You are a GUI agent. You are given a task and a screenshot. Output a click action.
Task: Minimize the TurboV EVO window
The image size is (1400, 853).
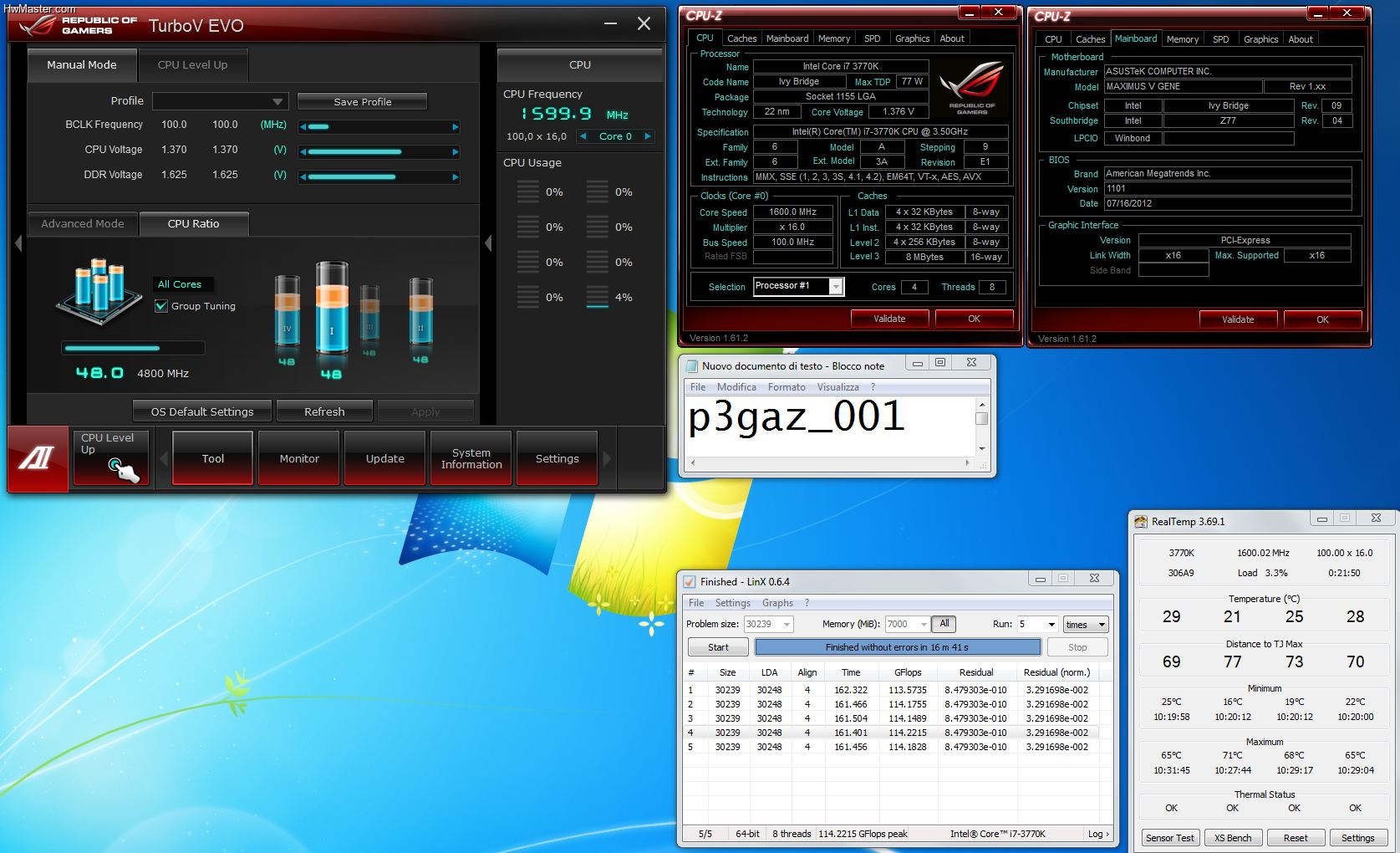pyautogui.click(x=611, y=24)
